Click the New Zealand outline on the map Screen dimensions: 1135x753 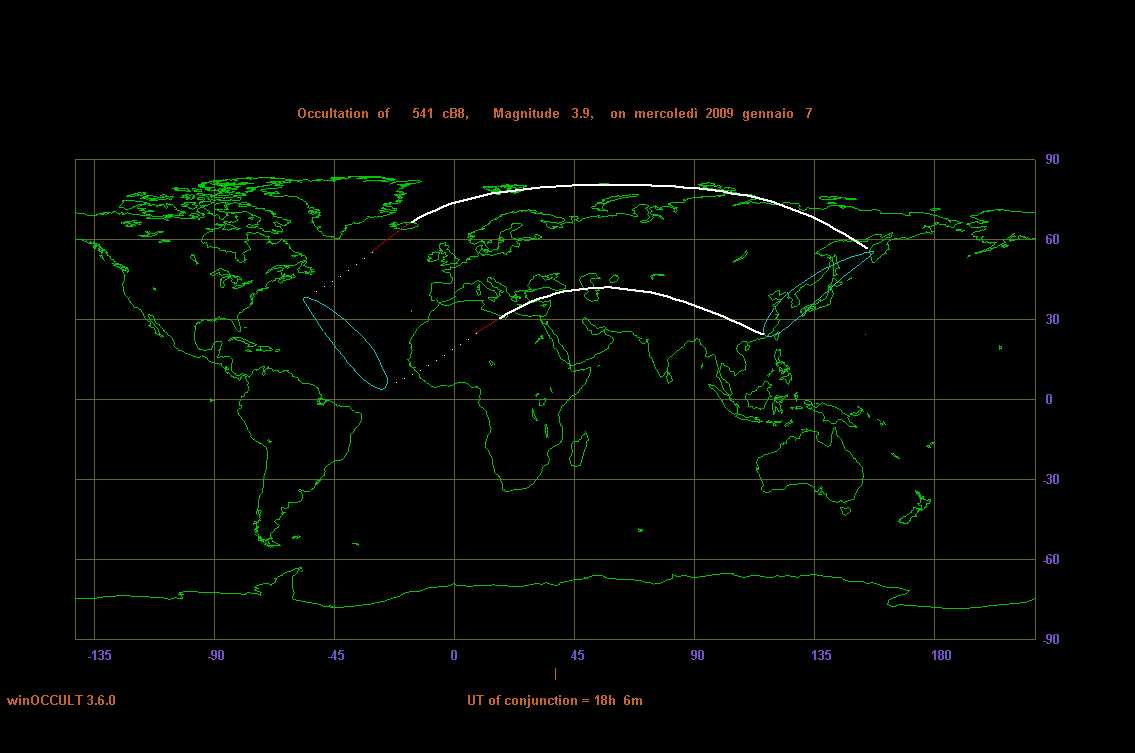tap(916, 508)
